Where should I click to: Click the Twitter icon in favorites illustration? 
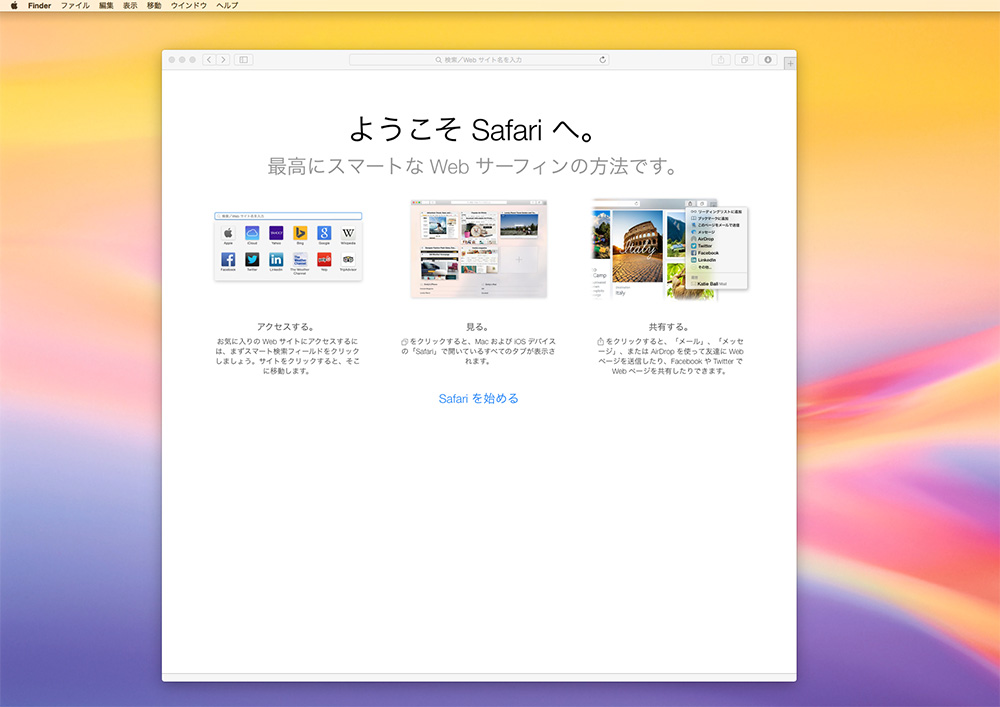(252, 259)
